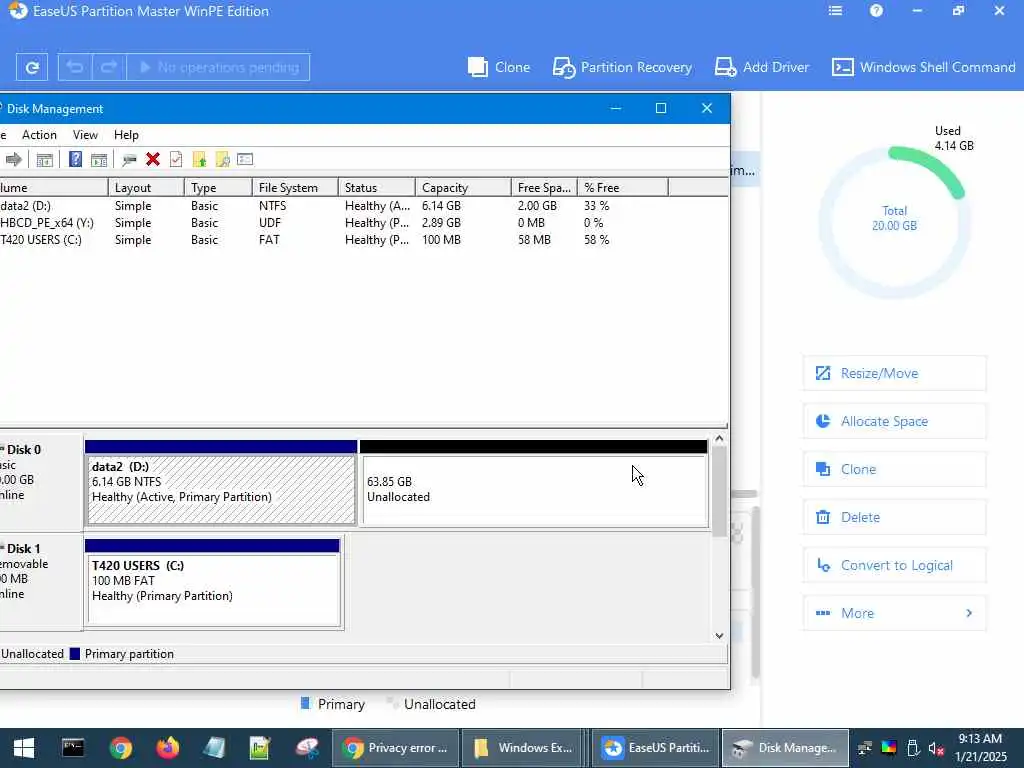Click the yellow sheet green arrow icon
Viewport: 1024px width, 768px height.
(x=199, y=159)
